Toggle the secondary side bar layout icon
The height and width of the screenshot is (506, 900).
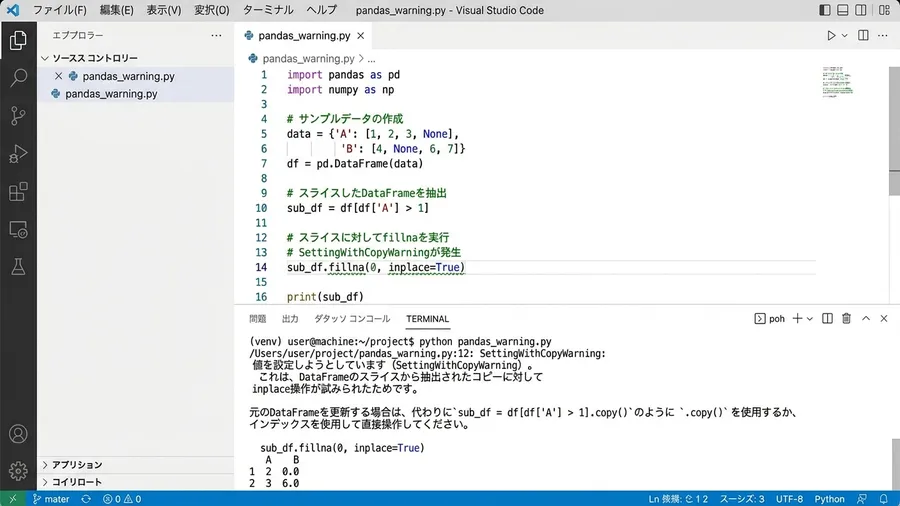[860, 10]
